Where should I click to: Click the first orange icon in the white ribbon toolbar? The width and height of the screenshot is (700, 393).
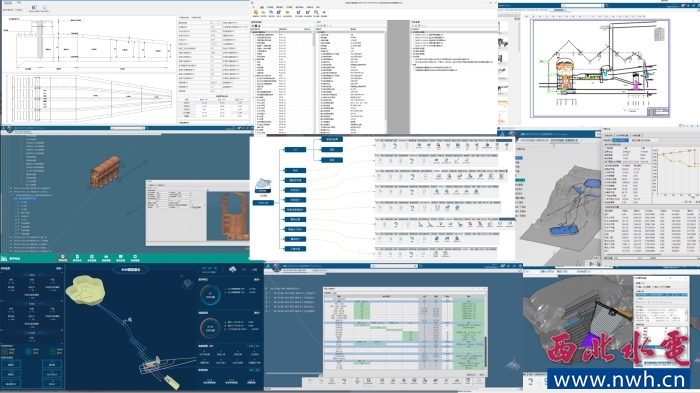pos(256,13)
